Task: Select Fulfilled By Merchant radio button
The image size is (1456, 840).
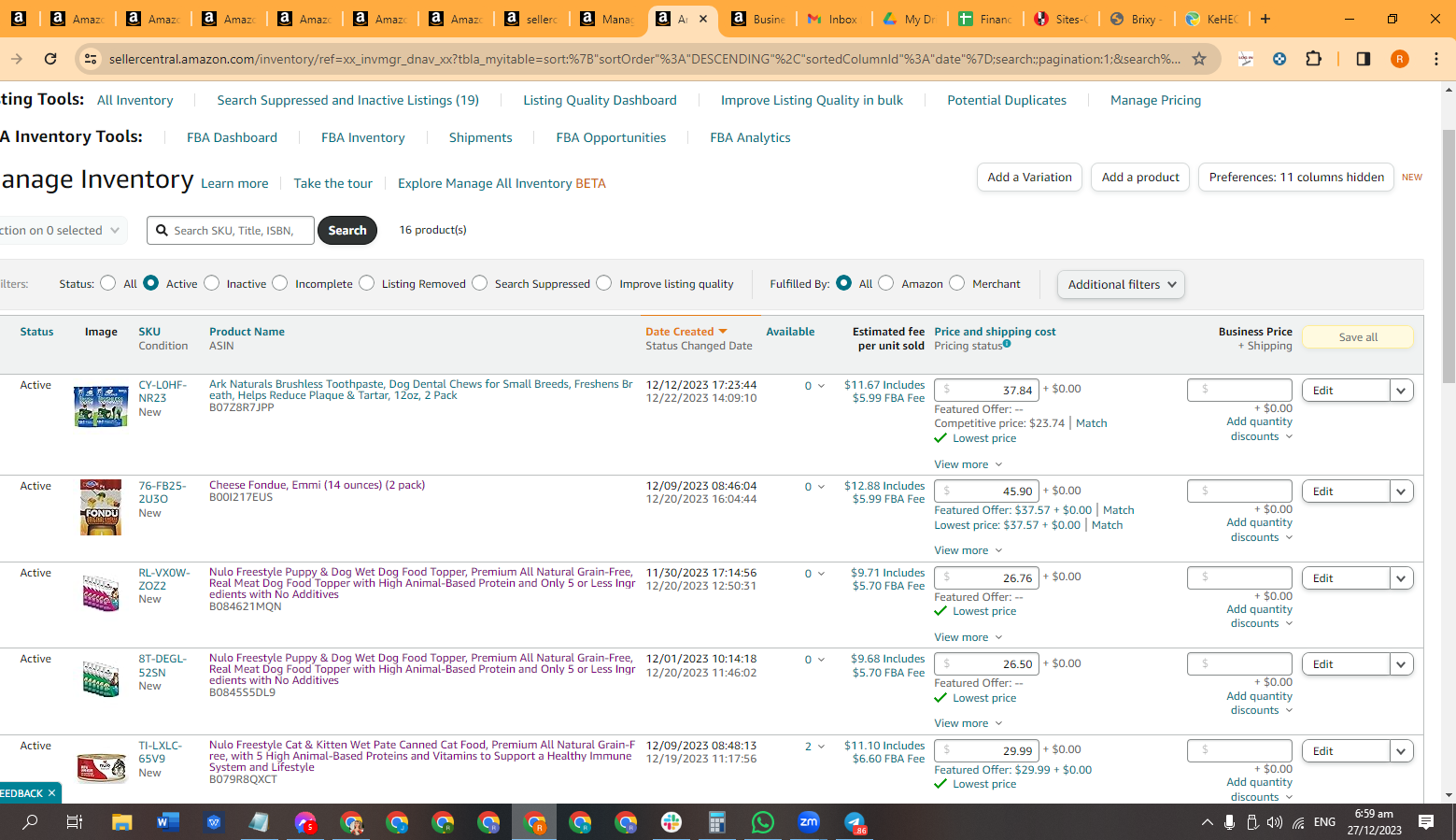Action: coord(956,283)
